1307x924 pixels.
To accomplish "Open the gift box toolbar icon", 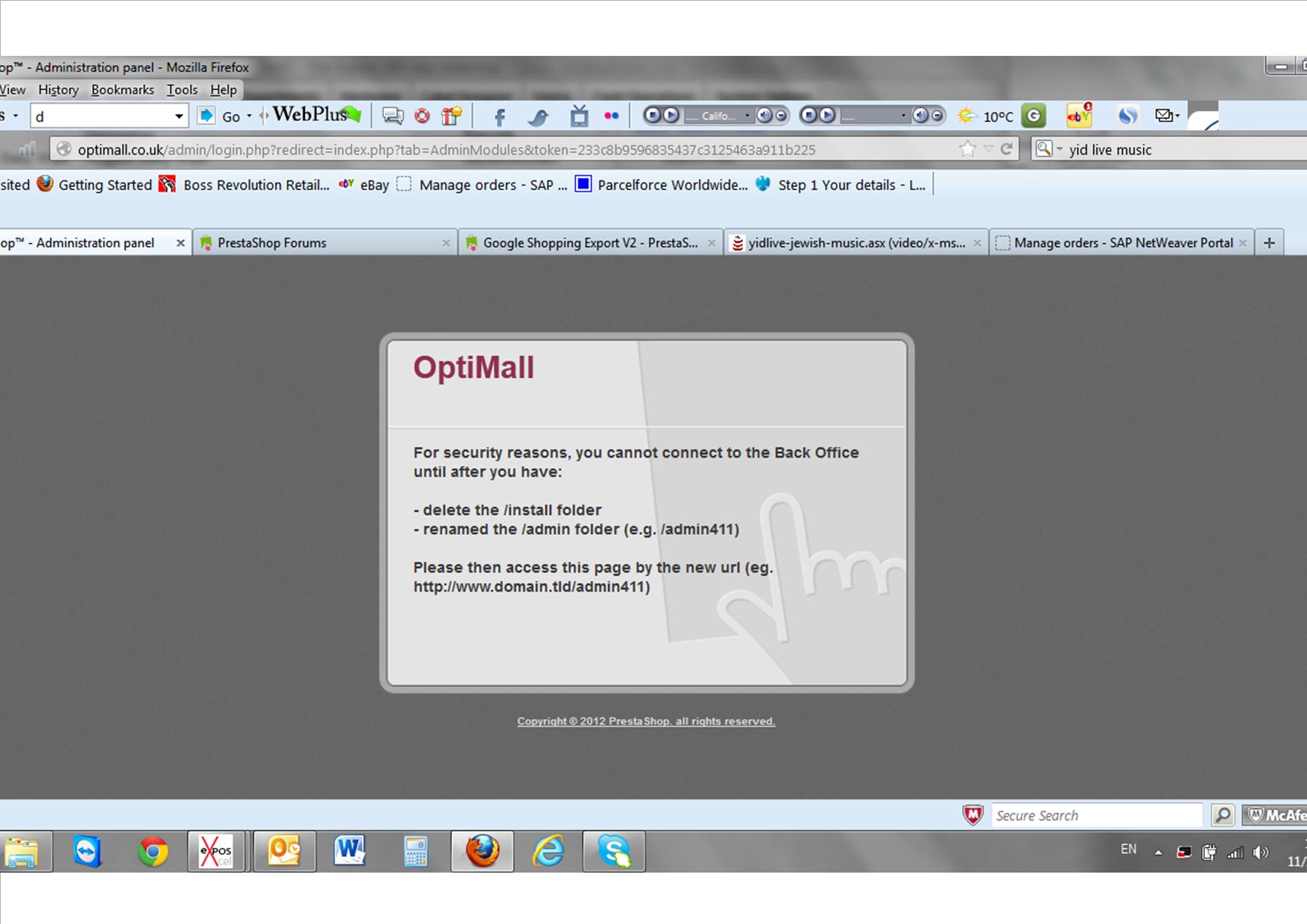I will pos(452,115).
